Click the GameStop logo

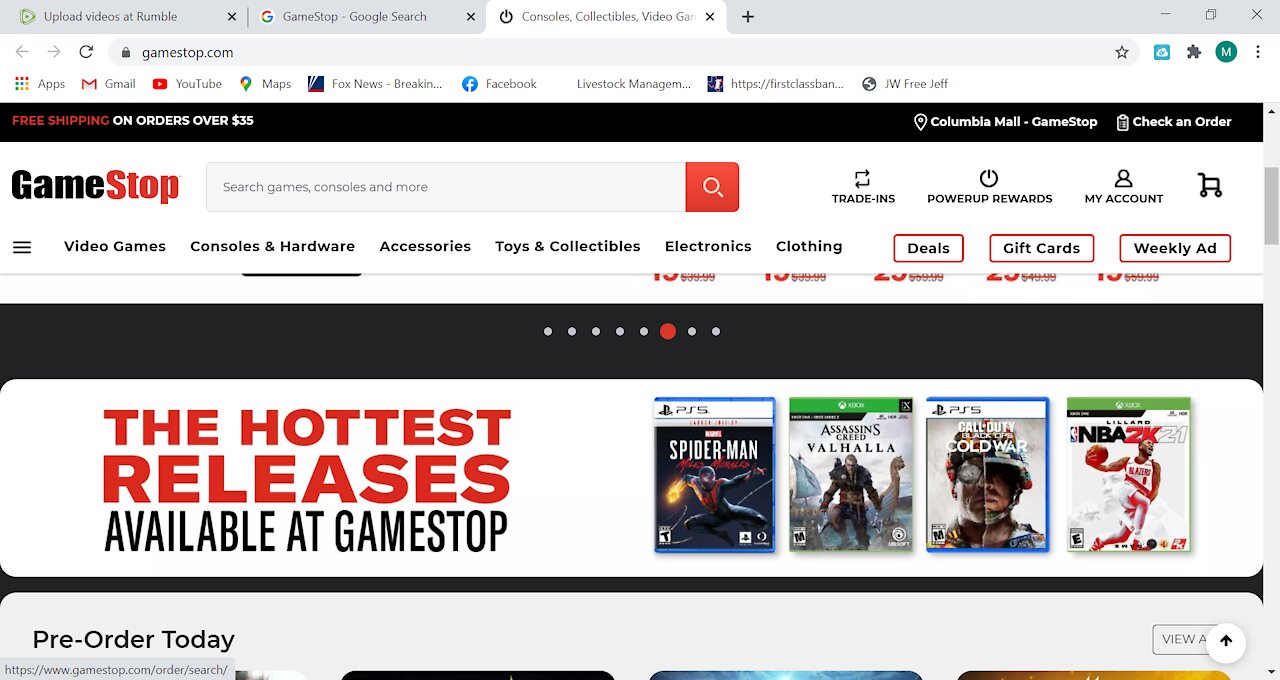click(95, 186)
